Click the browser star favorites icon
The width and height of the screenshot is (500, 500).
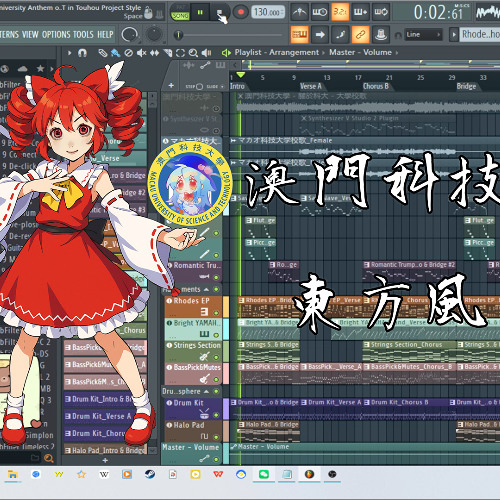coord(40,68)
